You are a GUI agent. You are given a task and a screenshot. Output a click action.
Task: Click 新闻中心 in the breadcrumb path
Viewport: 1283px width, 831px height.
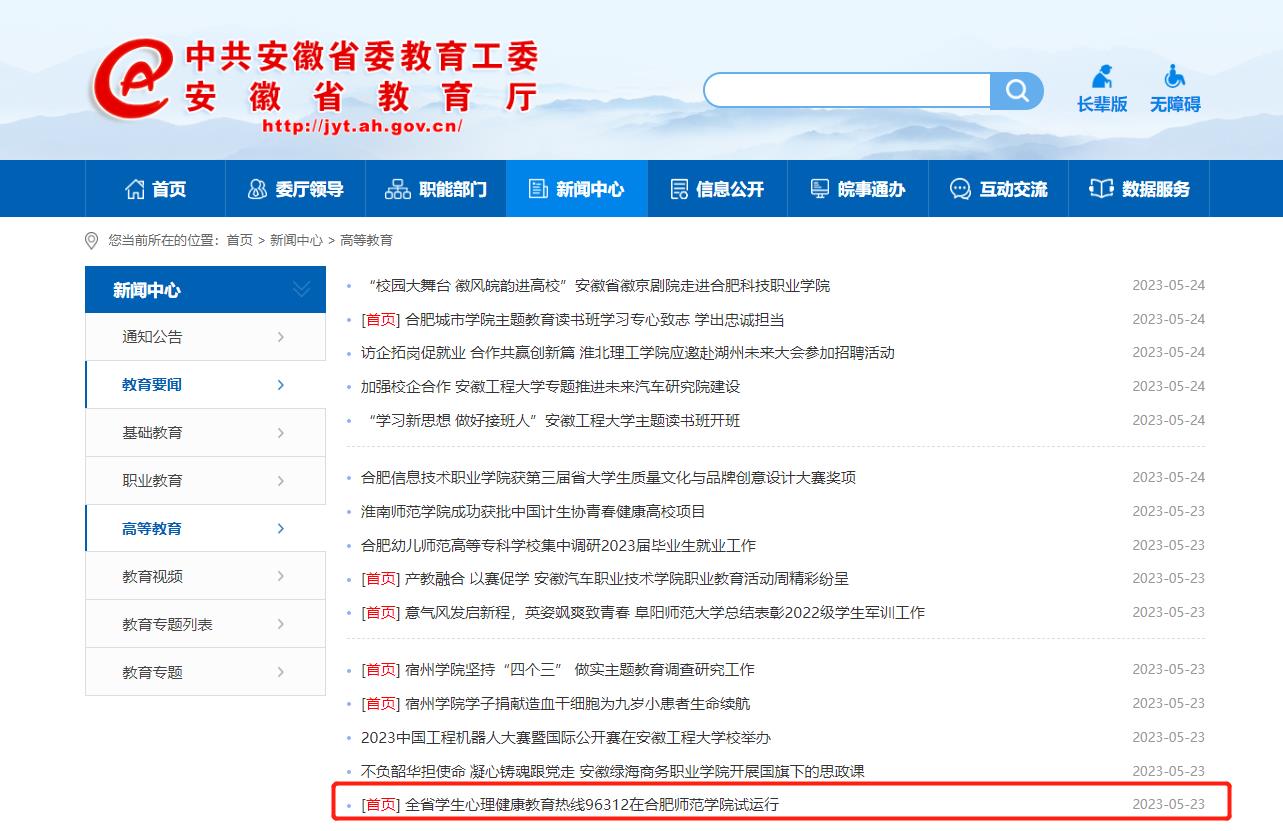(296, 241)
